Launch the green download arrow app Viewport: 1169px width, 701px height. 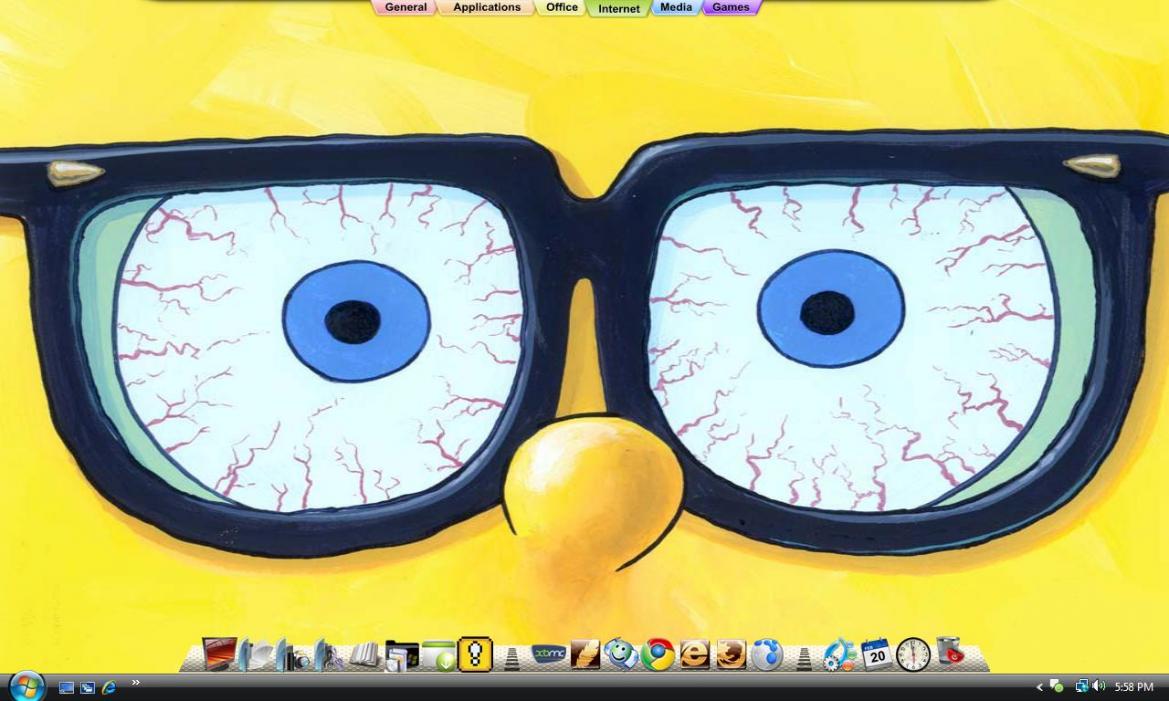(438, 656)
